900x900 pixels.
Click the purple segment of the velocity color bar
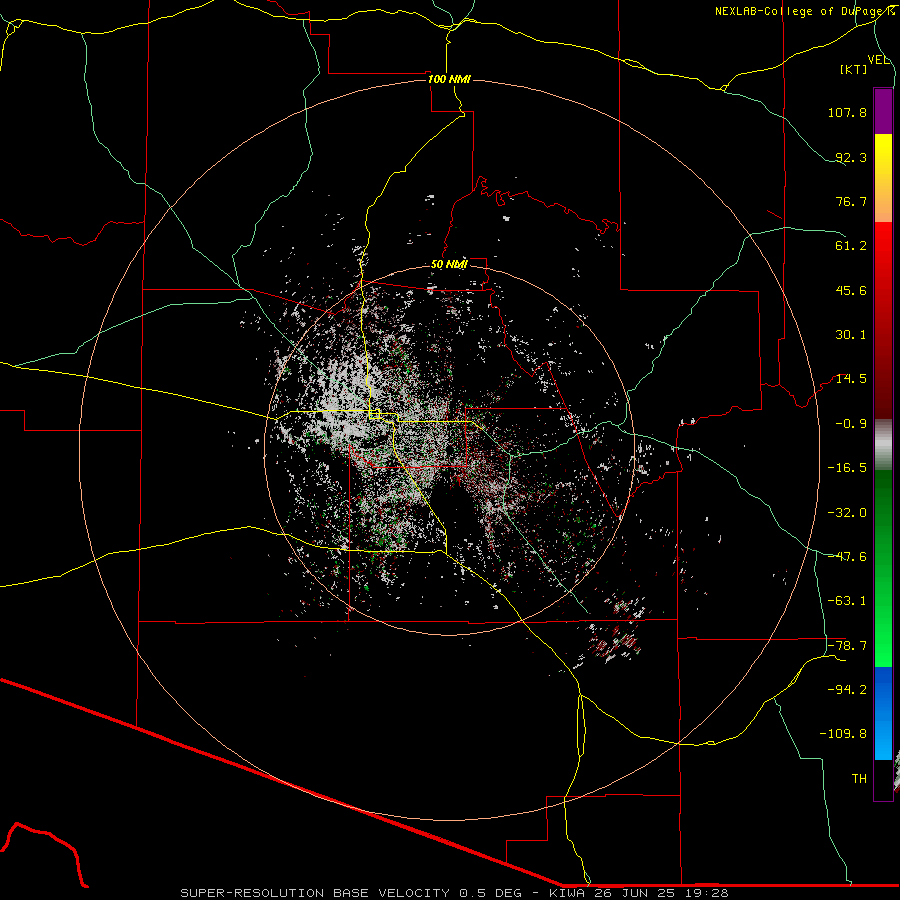tap(883, 111)
